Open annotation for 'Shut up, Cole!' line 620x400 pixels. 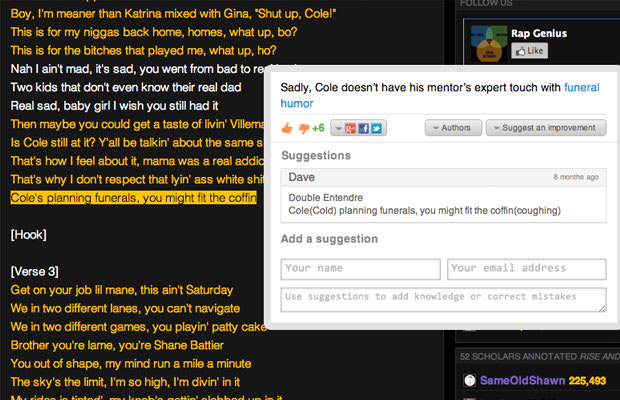click(x=173, y=14)
